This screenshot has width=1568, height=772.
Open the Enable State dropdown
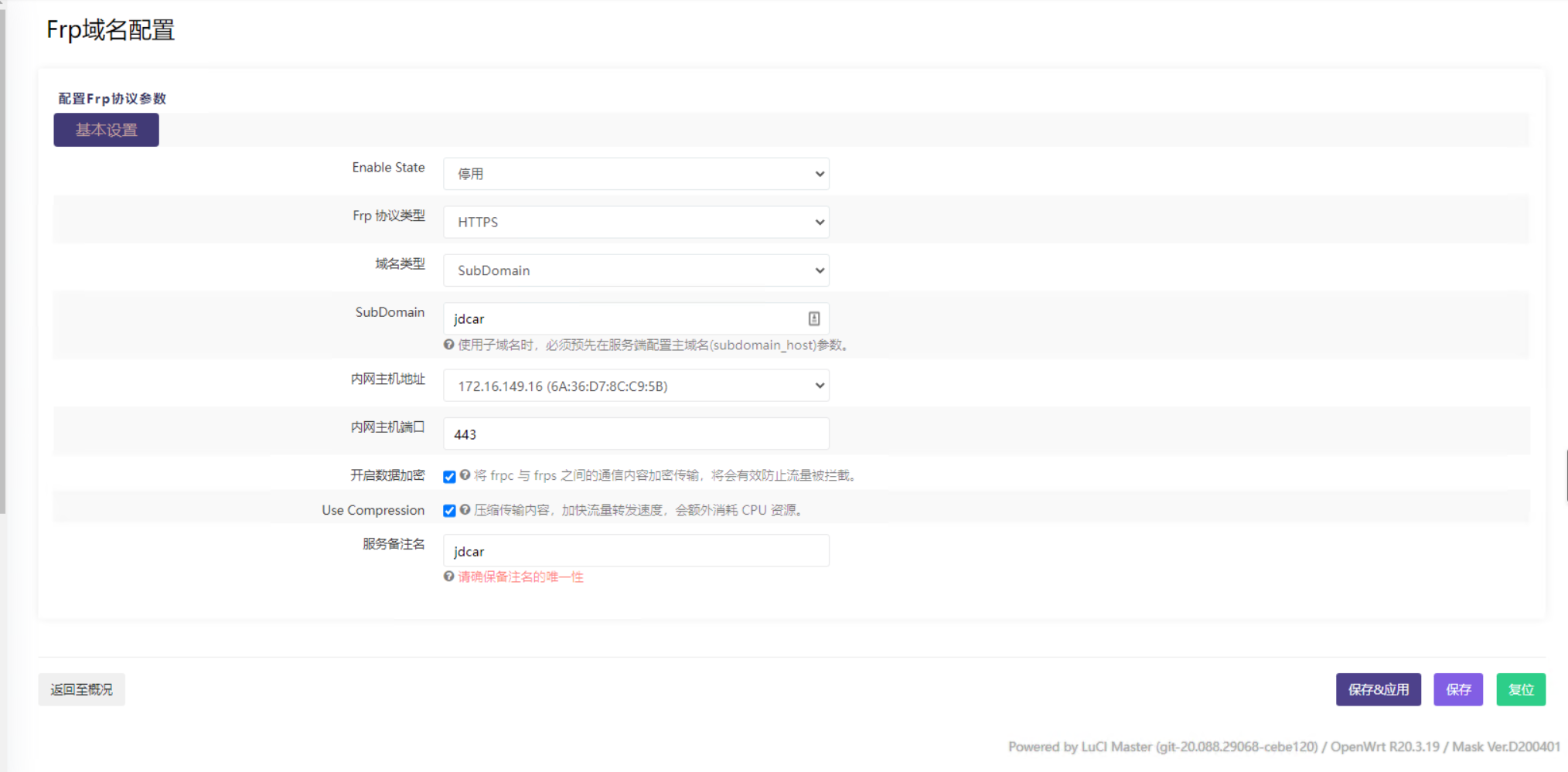pyautogui.click(x=636, y=174)
